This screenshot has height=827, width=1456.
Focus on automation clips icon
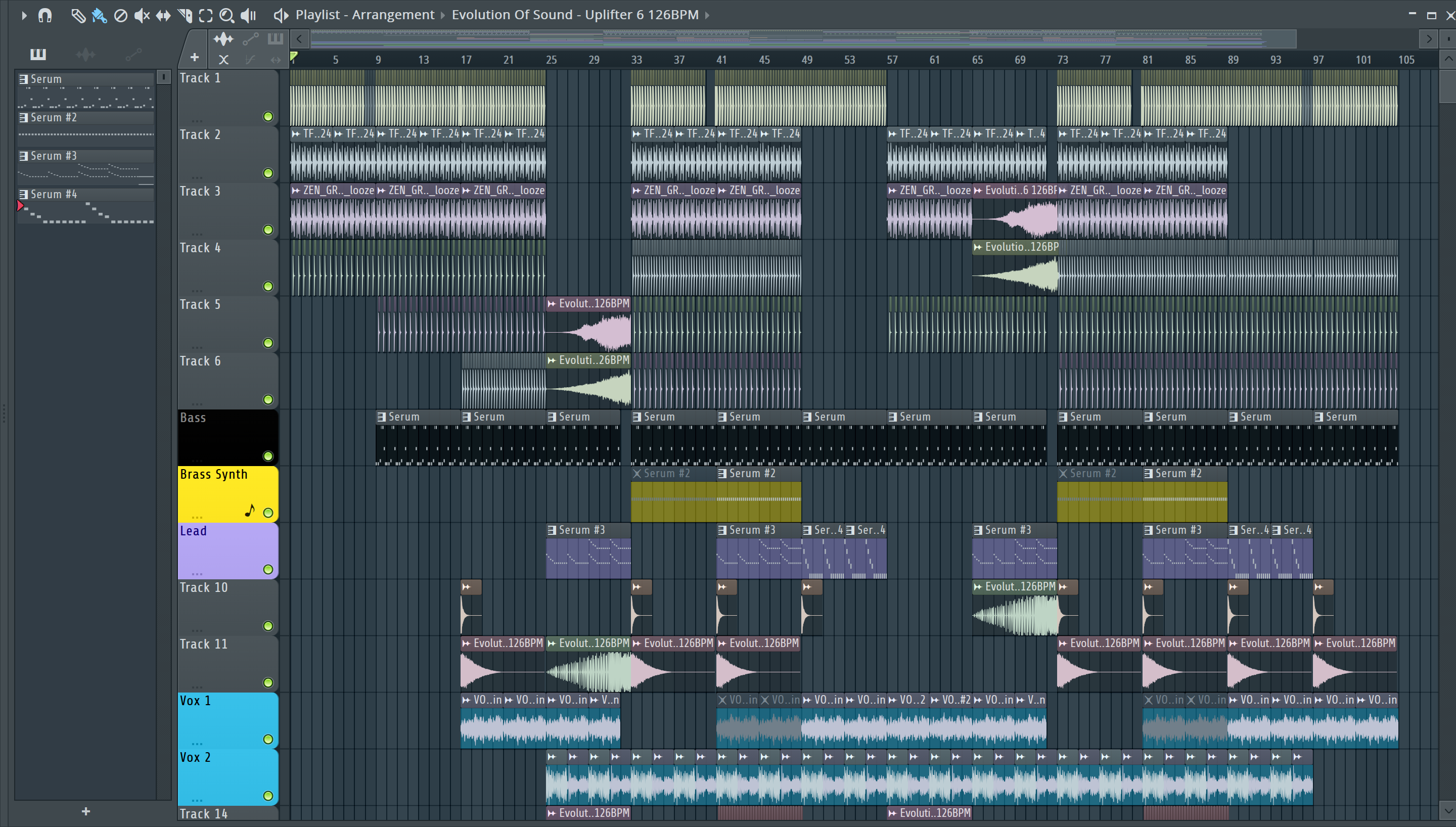tap(250, 39)
